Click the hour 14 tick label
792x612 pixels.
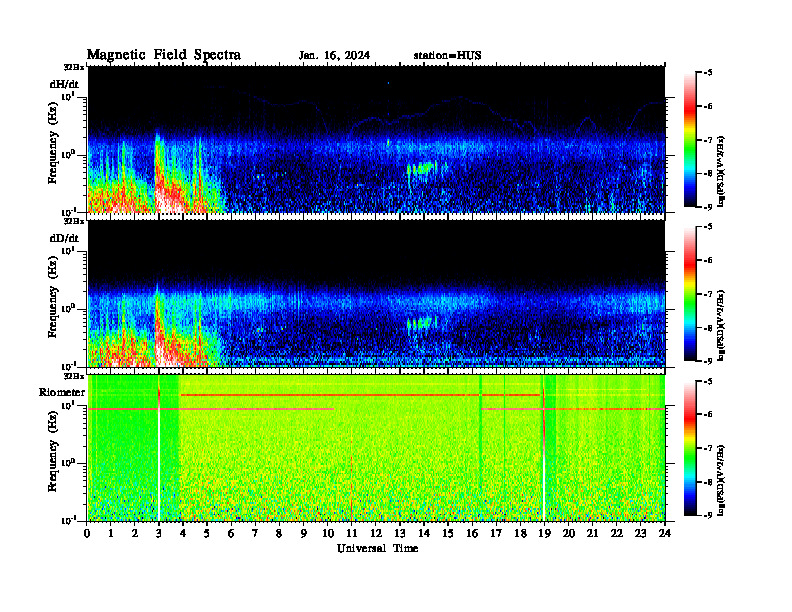coord(424,533)
